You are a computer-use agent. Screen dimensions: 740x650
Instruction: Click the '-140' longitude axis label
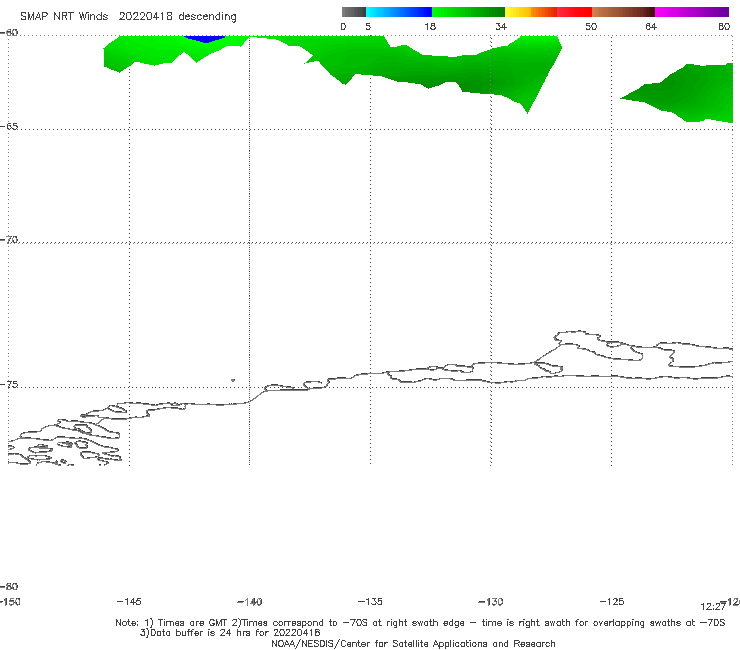[x=250, y=602]
